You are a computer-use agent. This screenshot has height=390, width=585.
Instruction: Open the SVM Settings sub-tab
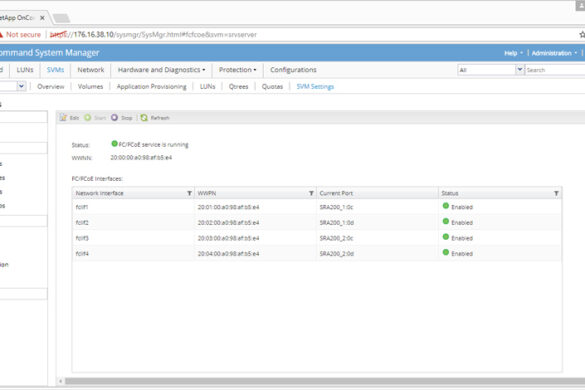point(315,87)
